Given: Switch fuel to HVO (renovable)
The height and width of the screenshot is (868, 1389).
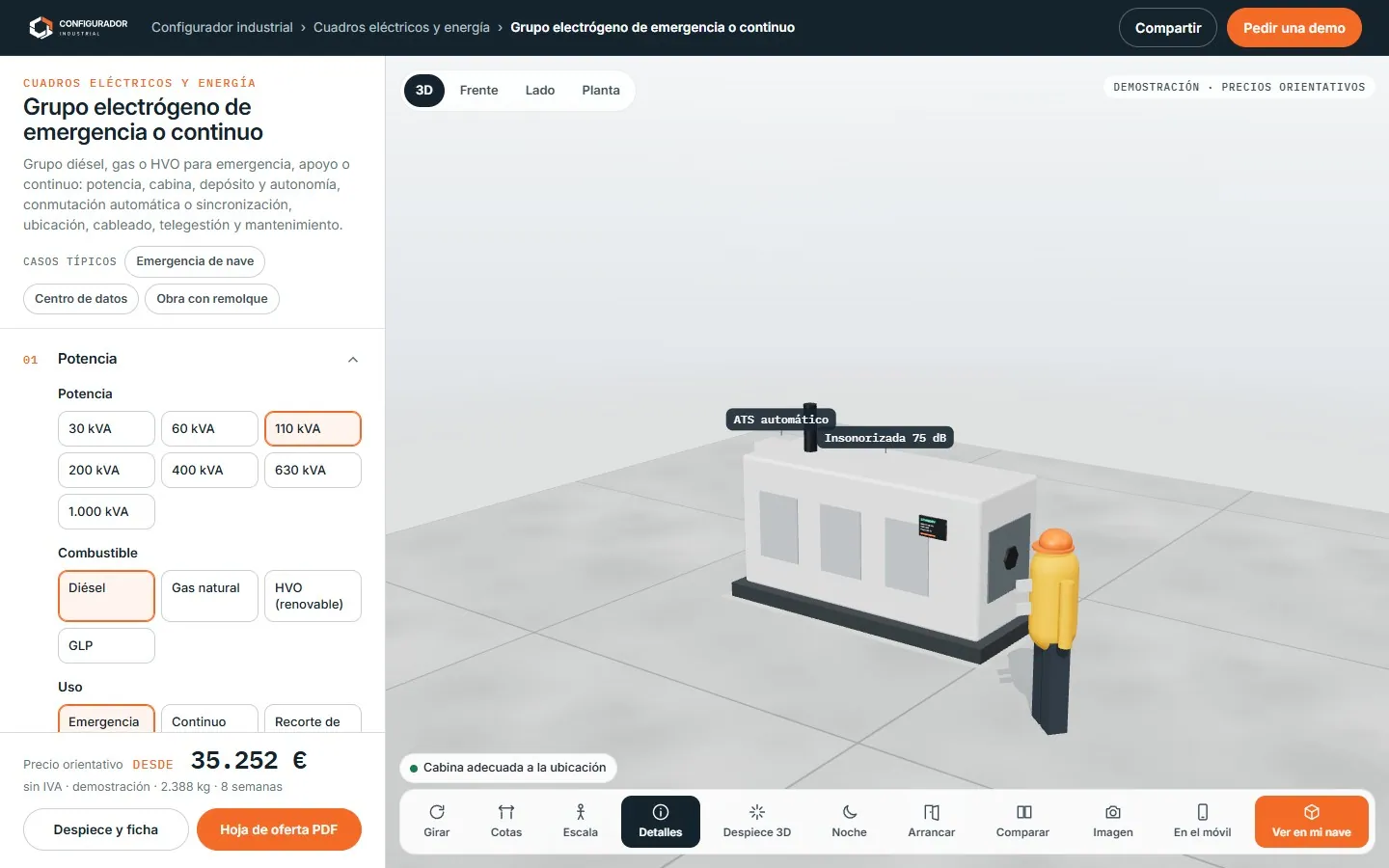Looking at the screenshot, I should [x=313, y=596].
